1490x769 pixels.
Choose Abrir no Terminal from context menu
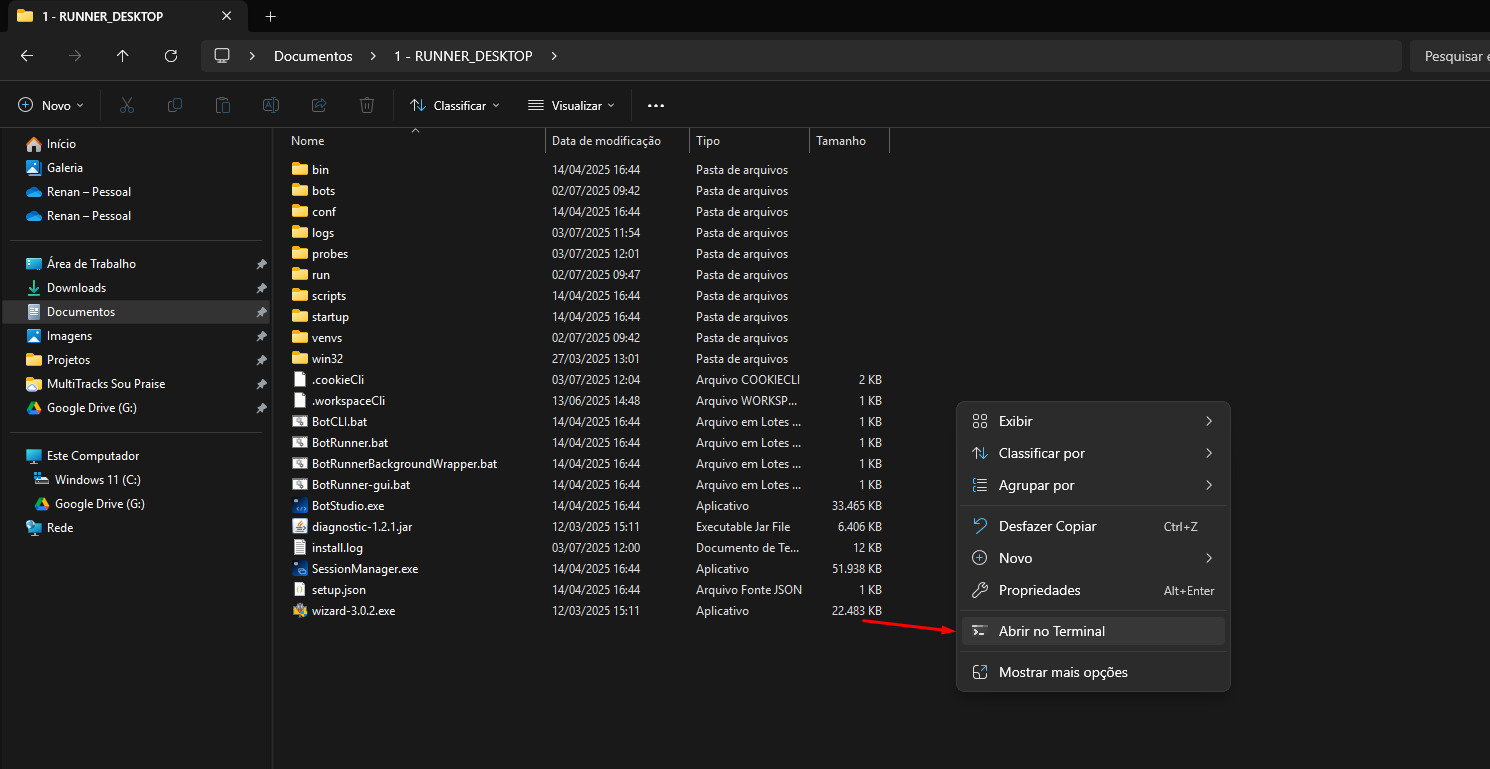(x=1092, y=631)
